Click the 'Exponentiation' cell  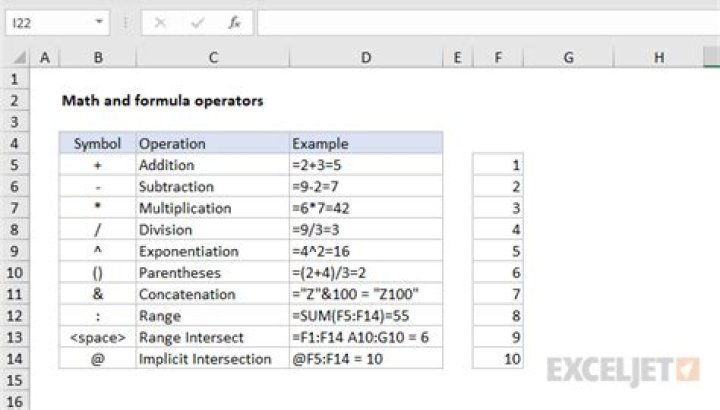[x=213, y=251]
